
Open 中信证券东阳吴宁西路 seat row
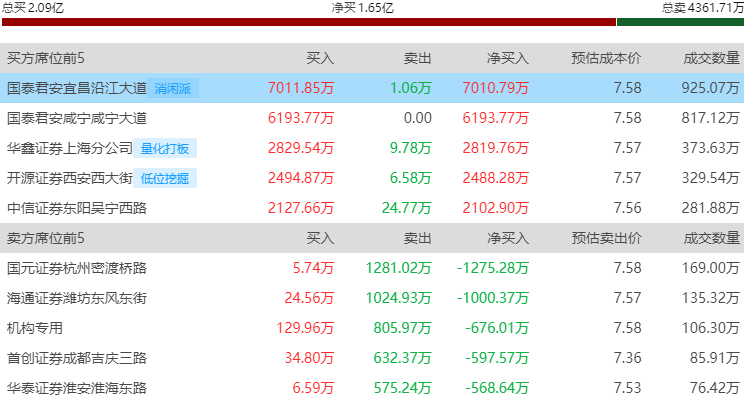372,208
